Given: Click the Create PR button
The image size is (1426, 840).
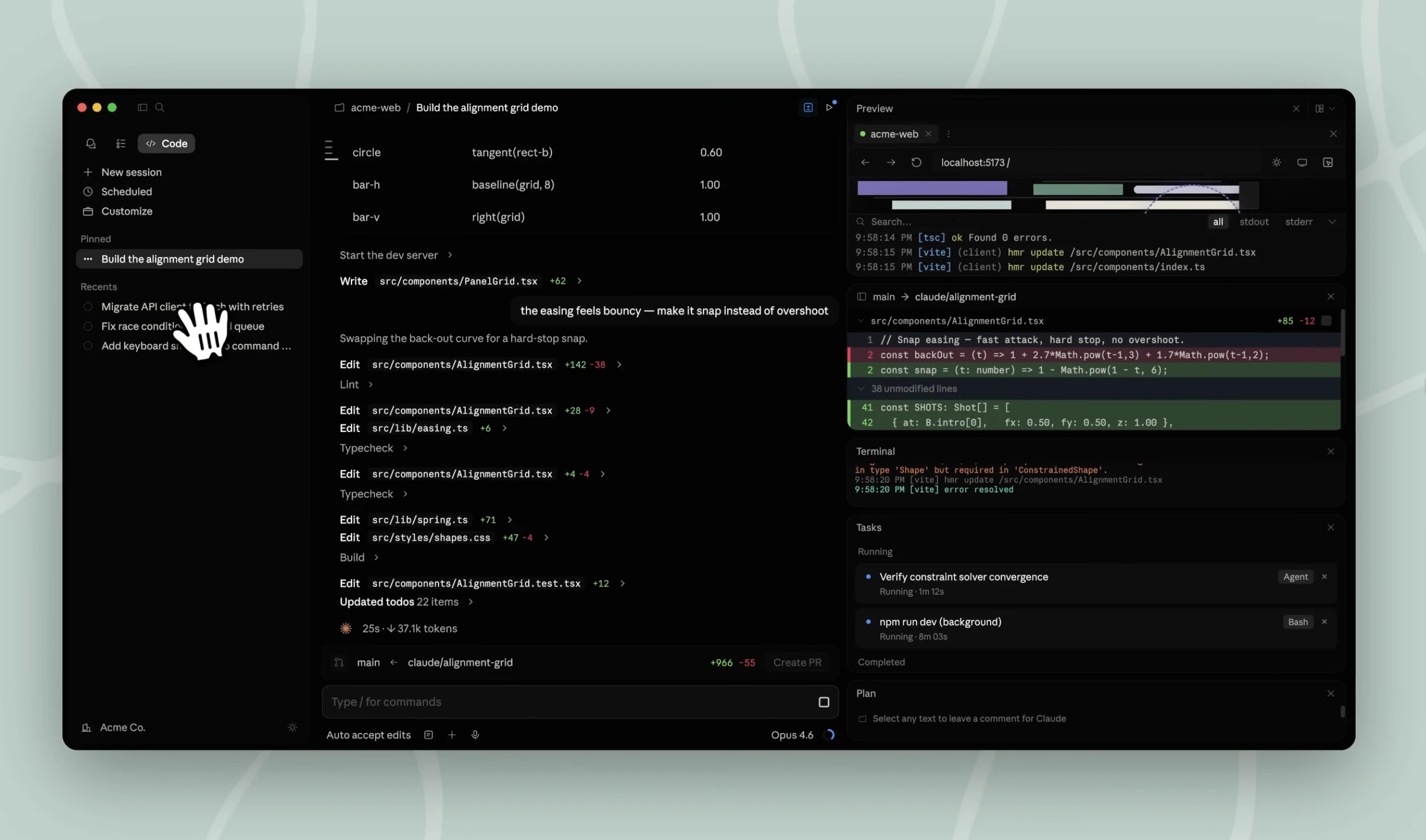Looking at the screenshot, I should (797, 662).
